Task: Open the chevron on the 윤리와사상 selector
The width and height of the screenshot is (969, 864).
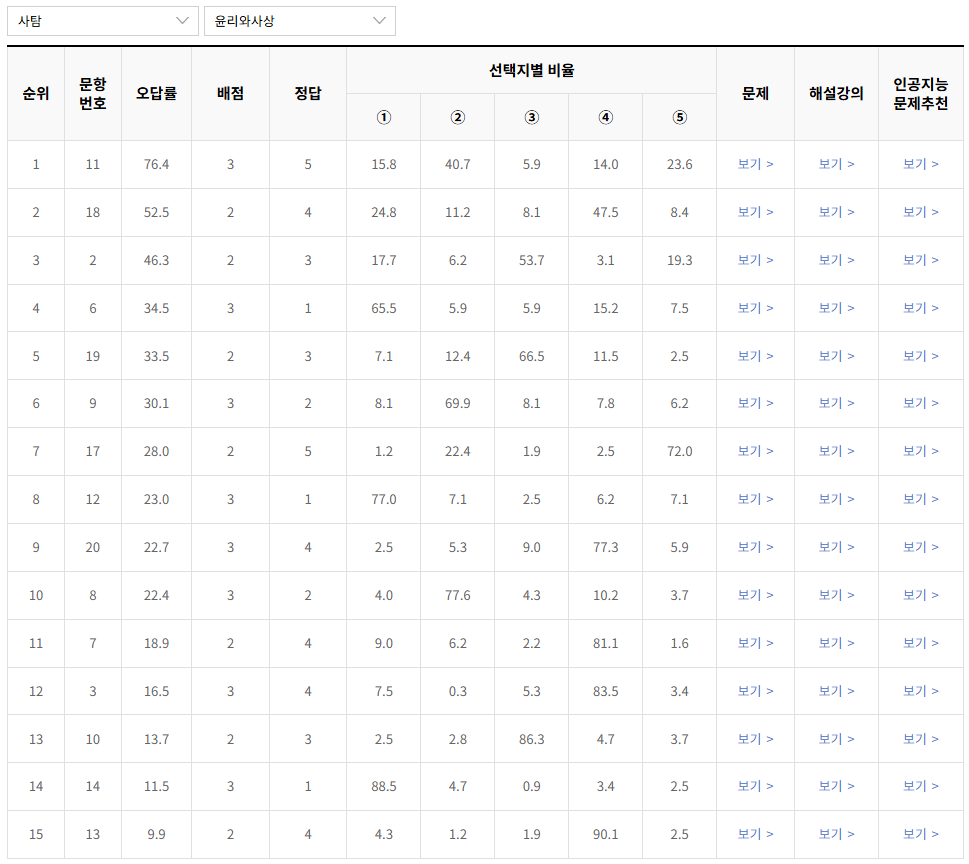Action: [378, 20]
